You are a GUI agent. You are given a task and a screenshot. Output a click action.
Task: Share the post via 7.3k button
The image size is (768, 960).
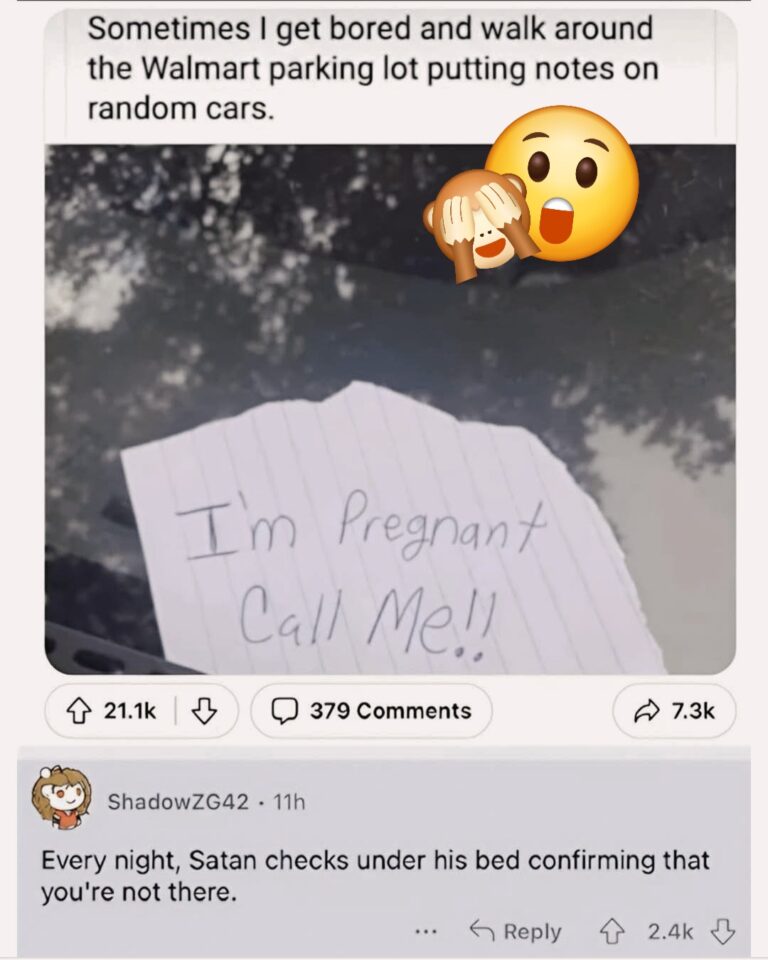[x=674, y=711]
